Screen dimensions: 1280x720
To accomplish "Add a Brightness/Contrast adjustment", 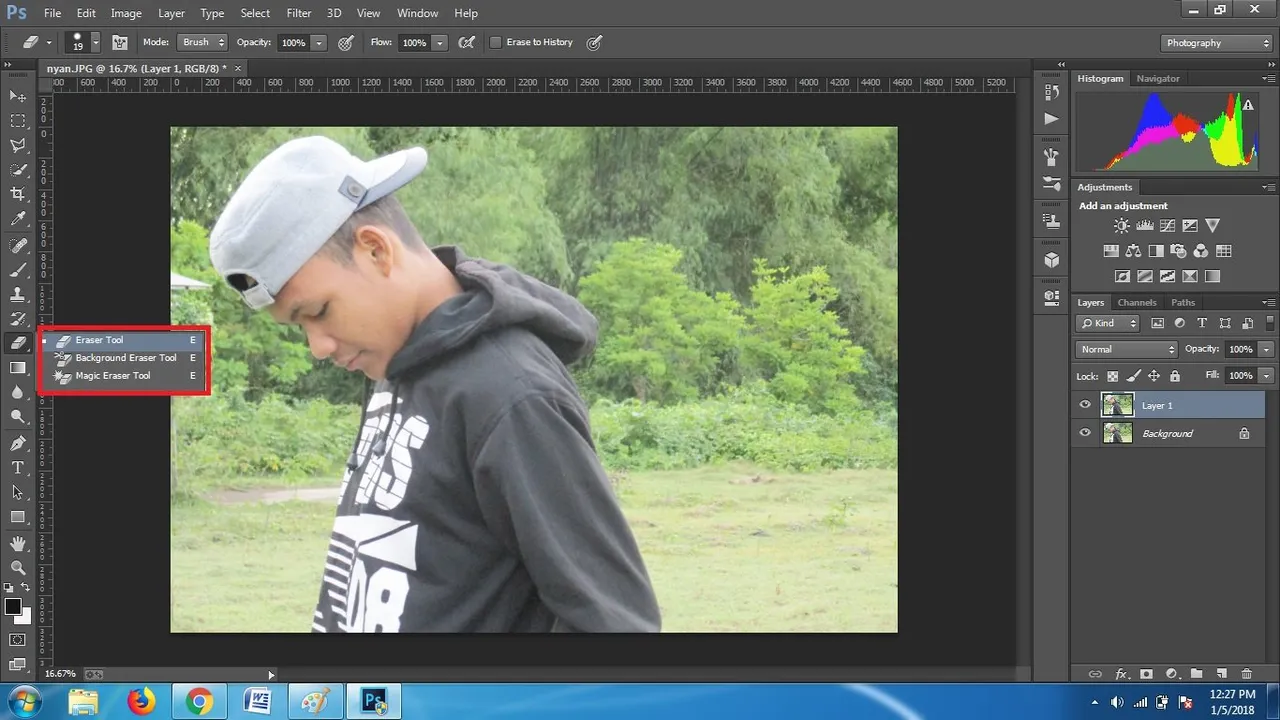I will (x=1122, y=226).
